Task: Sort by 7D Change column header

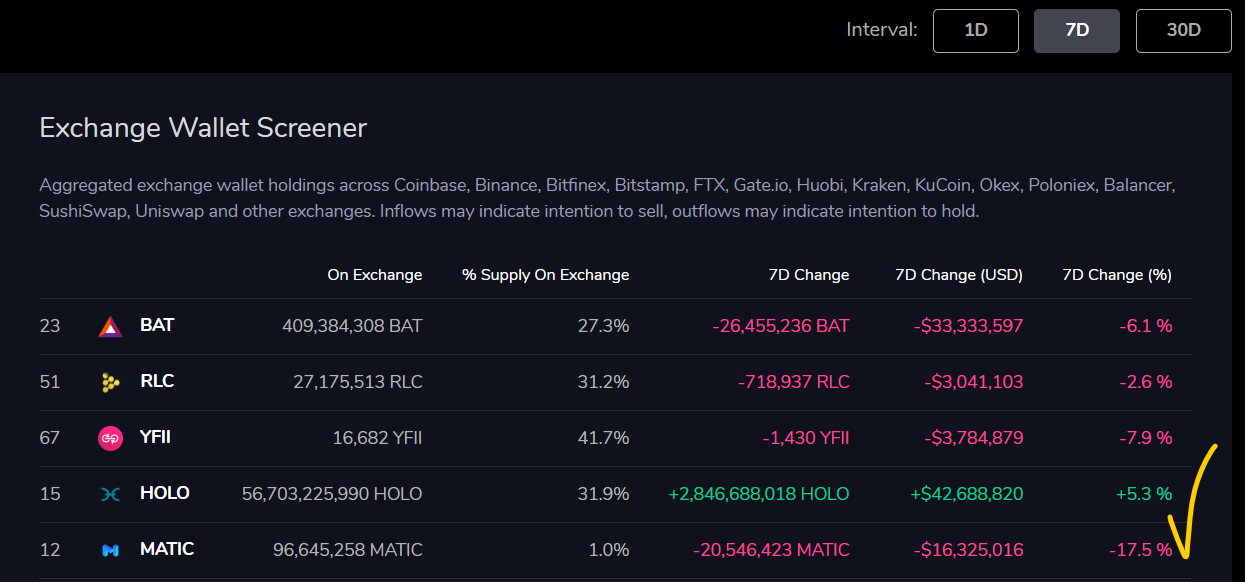Action: 808,275
